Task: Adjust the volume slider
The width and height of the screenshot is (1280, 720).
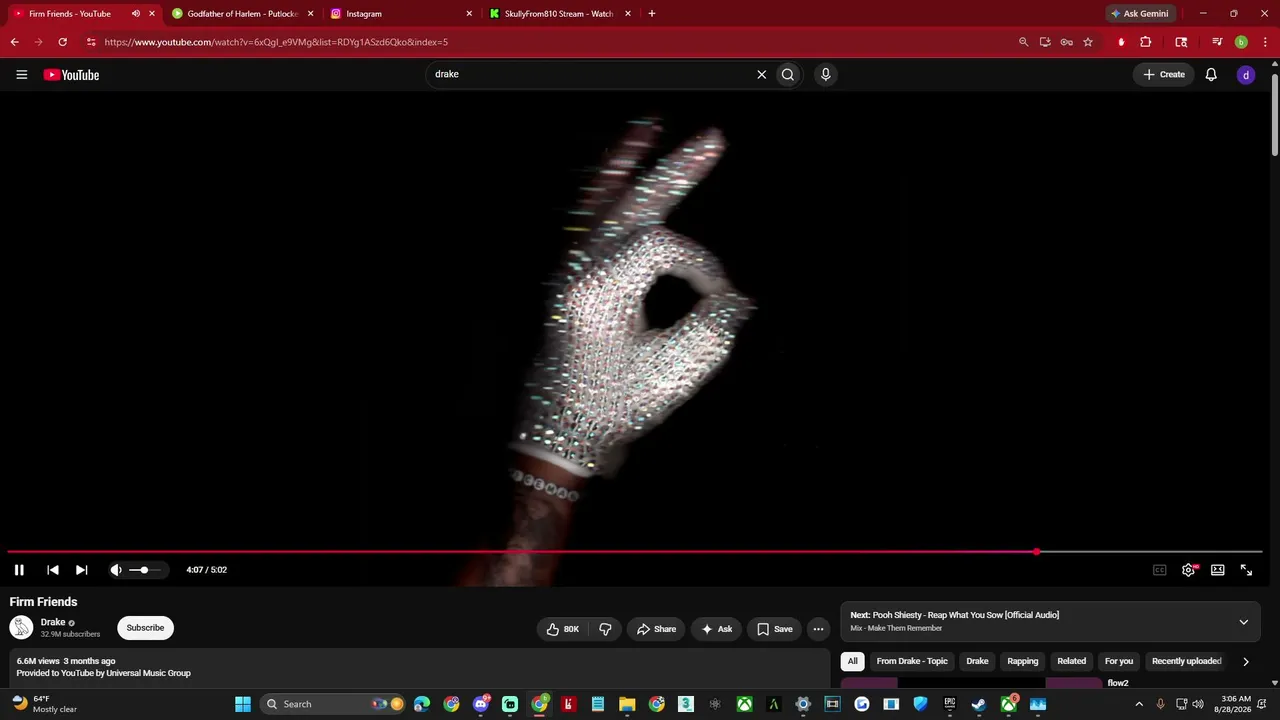Action: point(144,570)
